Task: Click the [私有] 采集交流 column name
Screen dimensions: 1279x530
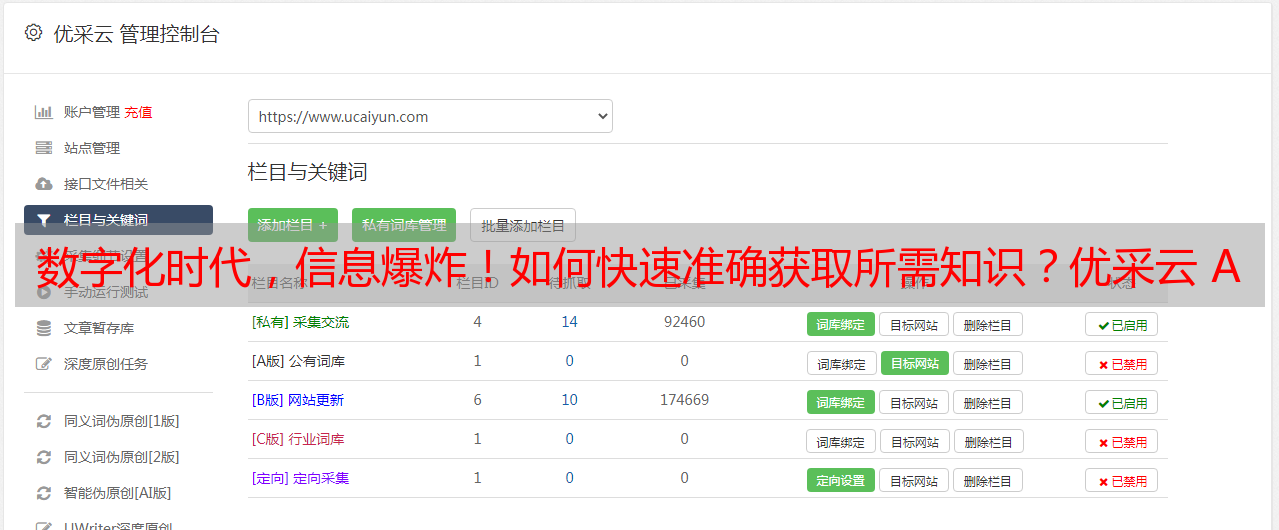Action: (x=300, y=322)
